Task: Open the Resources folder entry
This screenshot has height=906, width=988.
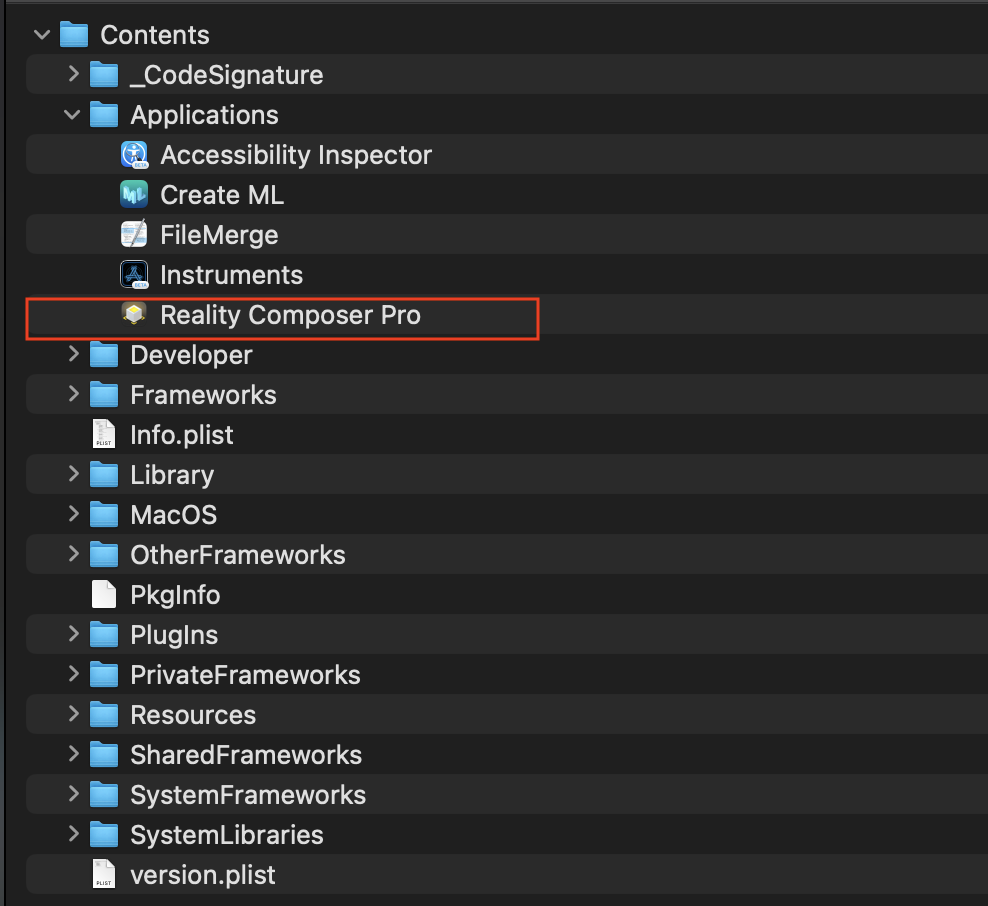Action: point(192,714)
